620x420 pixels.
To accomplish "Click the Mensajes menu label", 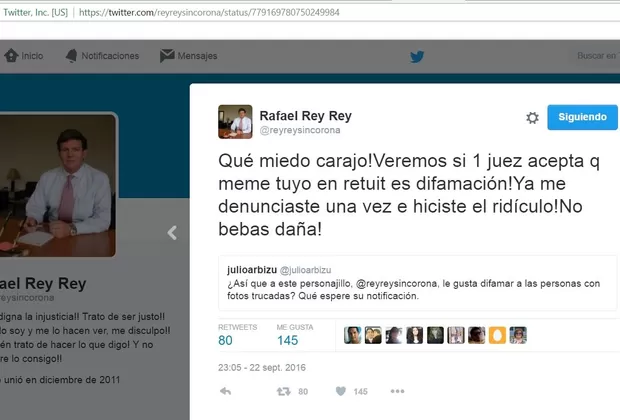I will (197, 56).
